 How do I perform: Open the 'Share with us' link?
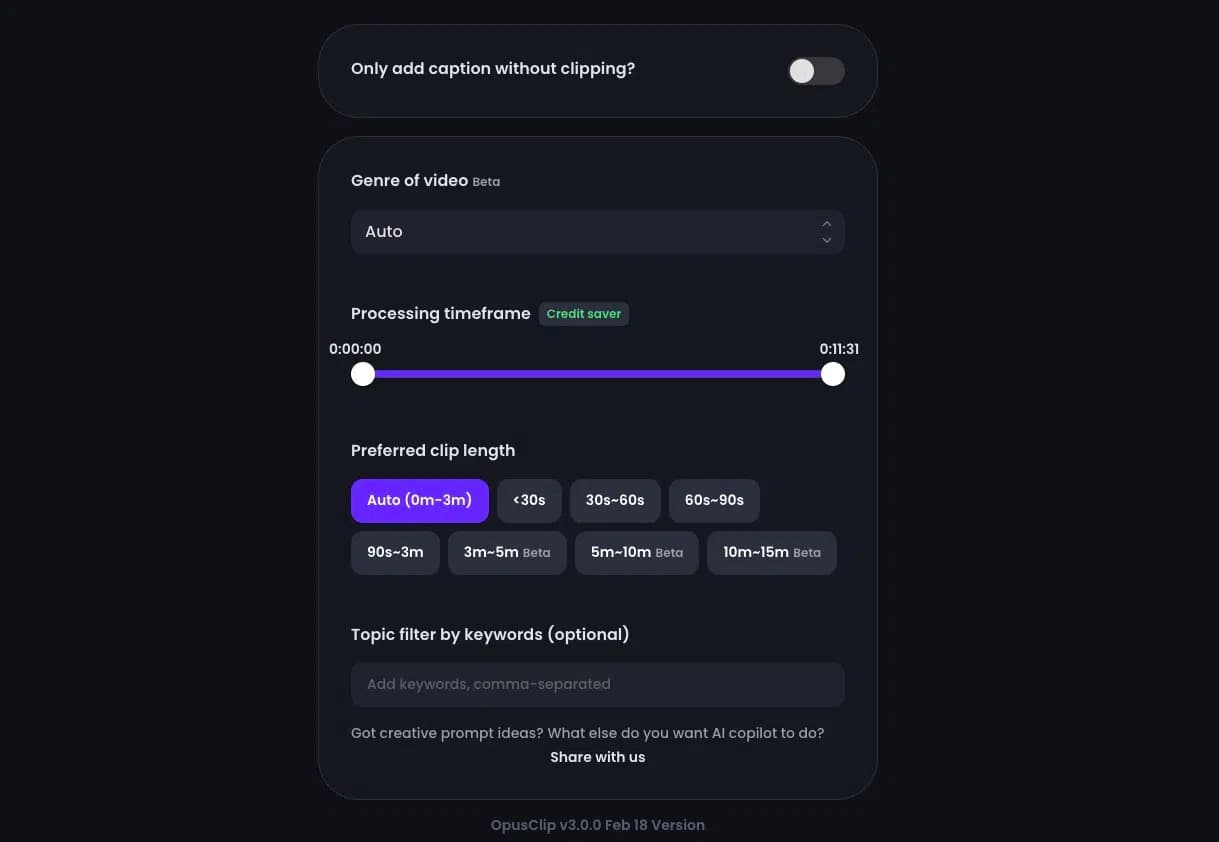tap(597, 756)
